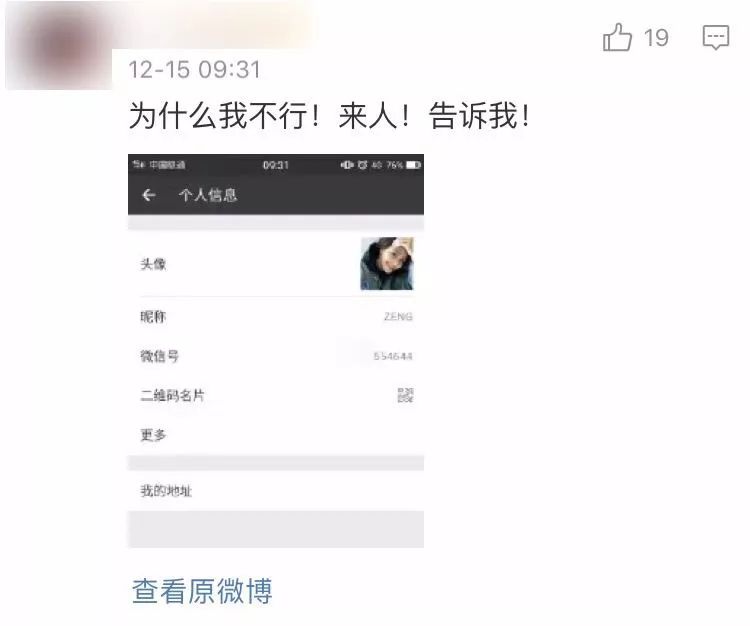
Task: Open the profile photo thumbnail in 头像 row
Action: click(386, 264)
